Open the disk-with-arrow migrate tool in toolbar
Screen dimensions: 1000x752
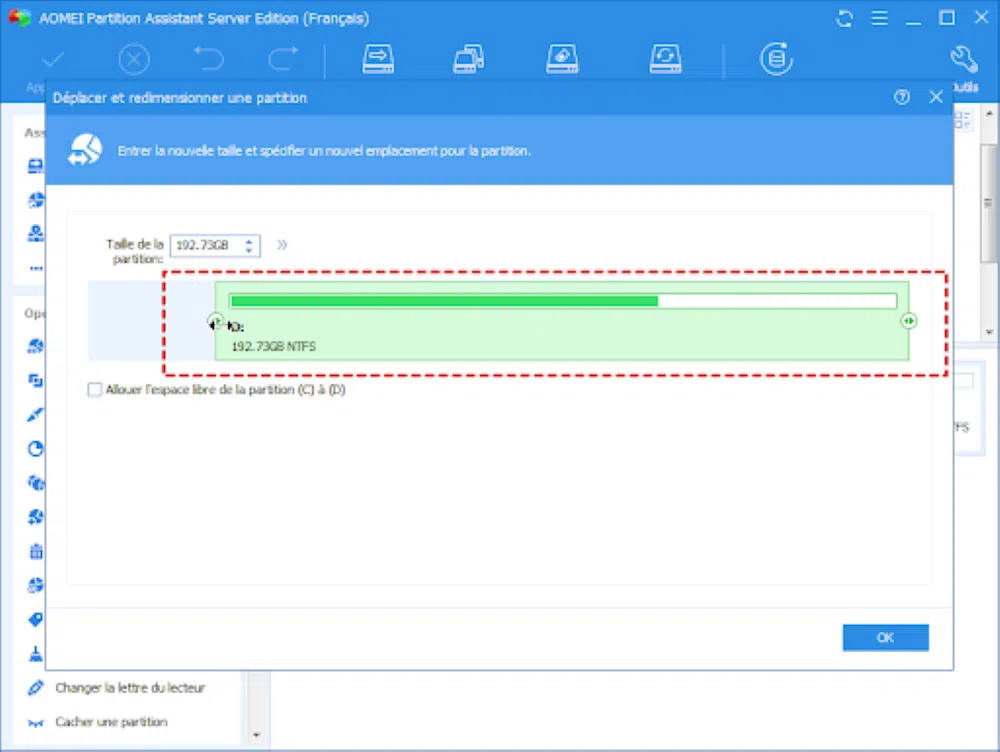(x=378, y=59)
